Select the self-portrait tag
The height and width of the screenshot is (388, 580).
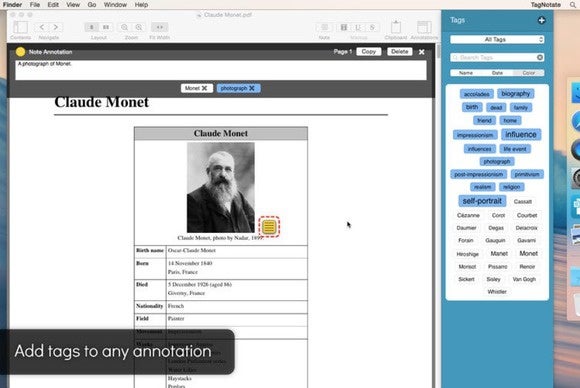[482, 201]
